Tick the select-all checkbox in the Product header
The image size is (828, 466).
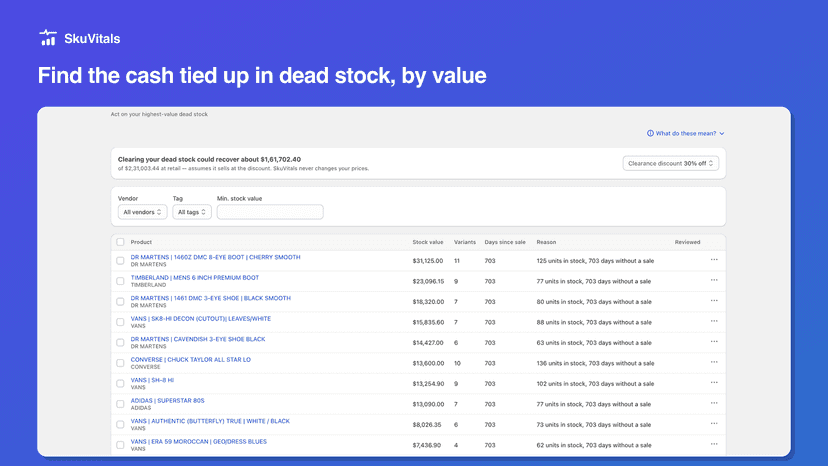[x=120, y=242]
